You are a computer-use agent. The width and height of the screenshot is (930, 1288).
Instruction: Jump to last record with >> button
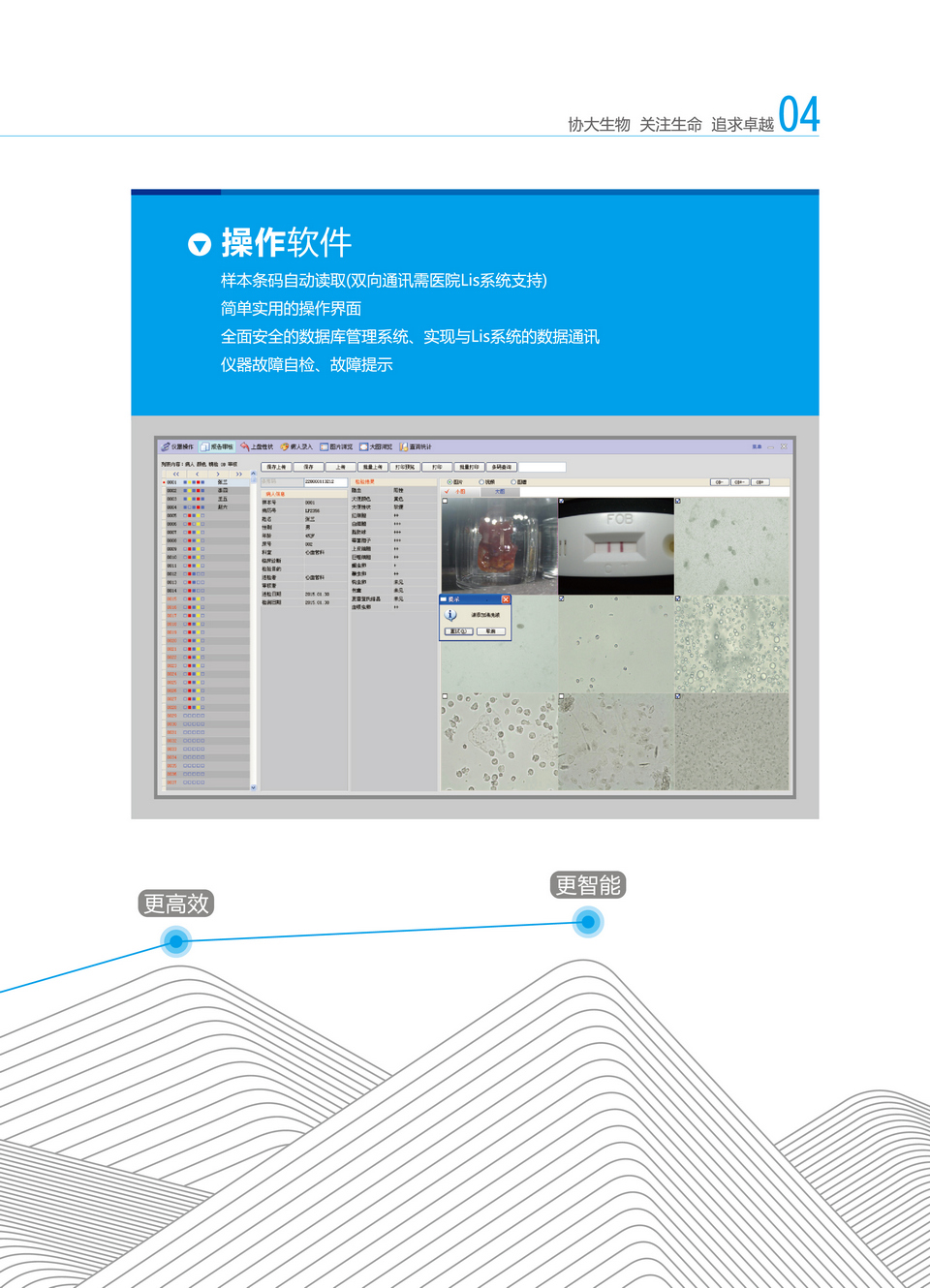point(238,474)
